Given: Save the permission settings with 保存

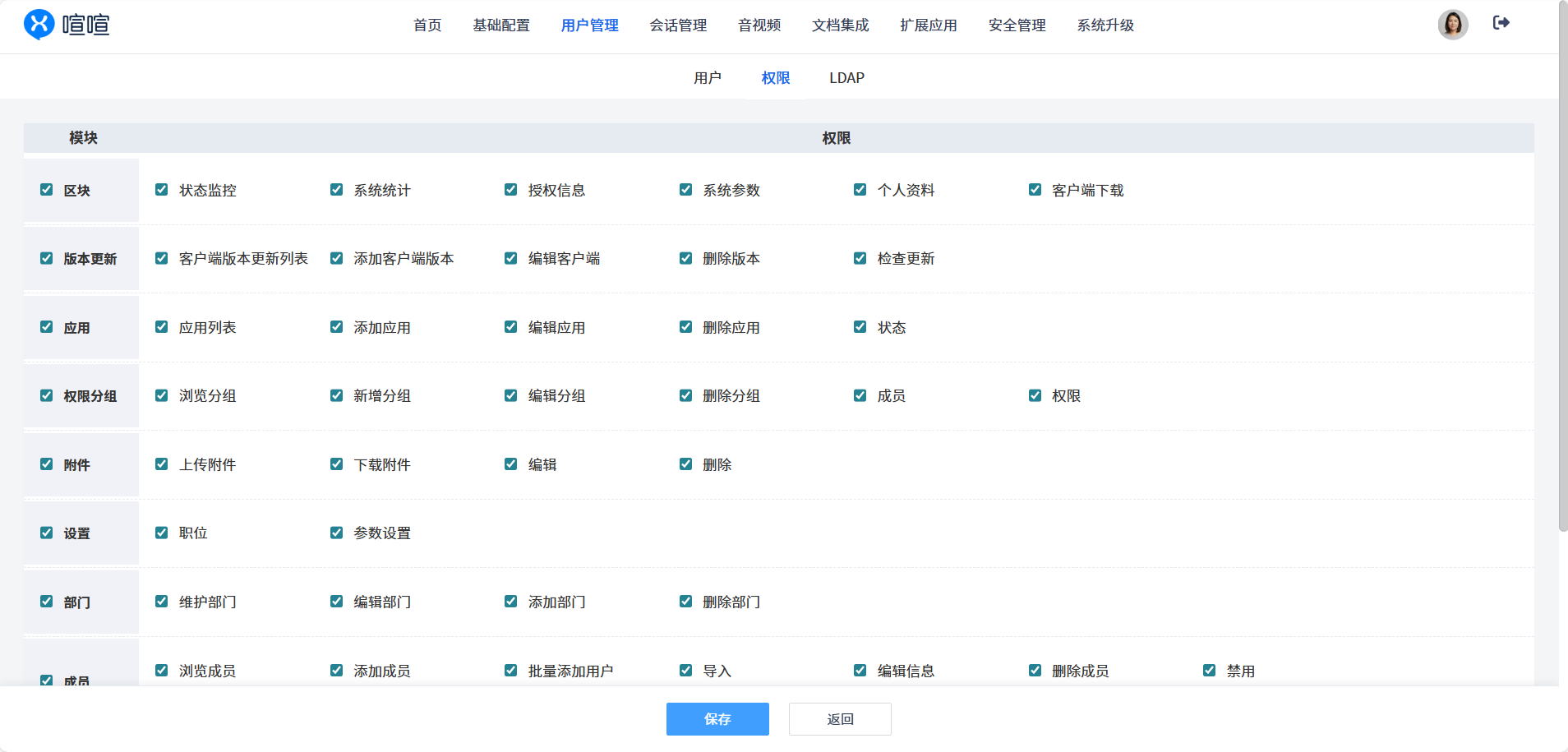Looking at the screenshot, I should (717, 719).
